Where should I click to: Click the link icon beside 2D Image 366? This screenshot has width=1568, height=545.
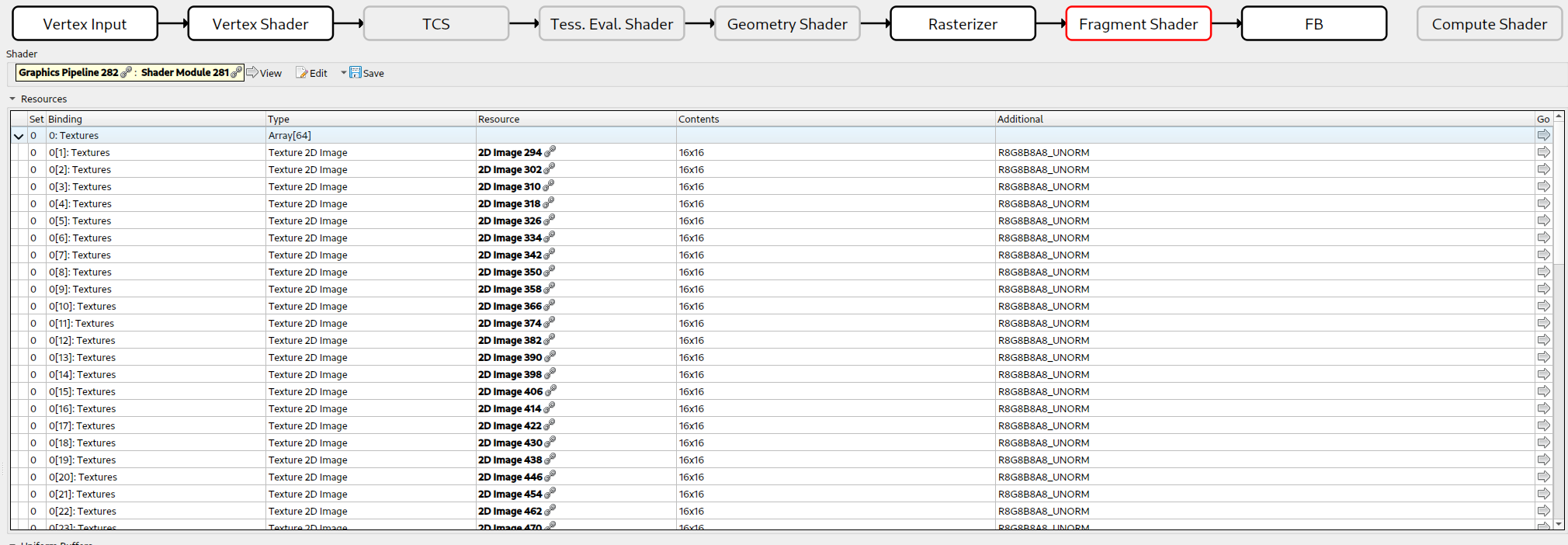coord(550,306)
